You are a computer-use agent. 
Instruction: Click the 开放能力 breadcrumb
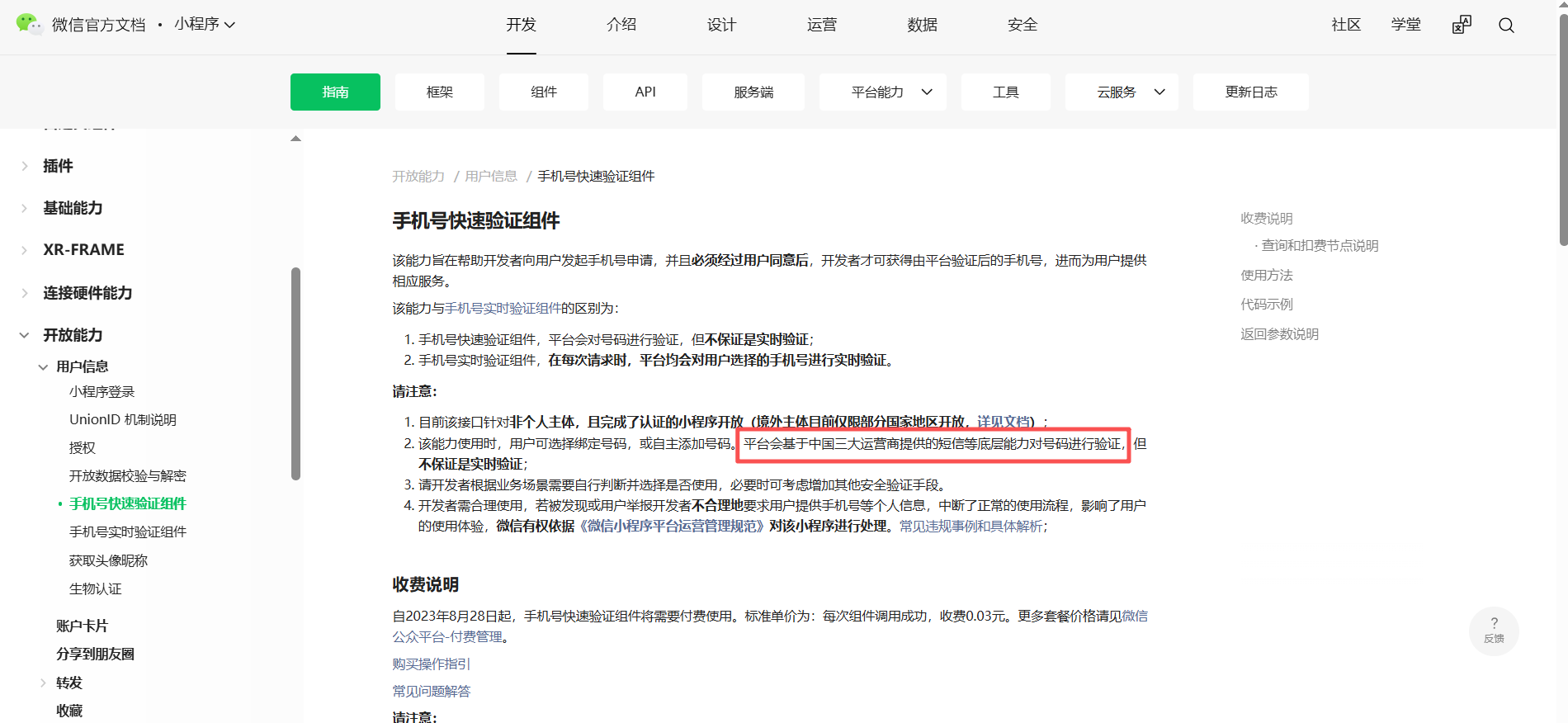coord(418,176)
